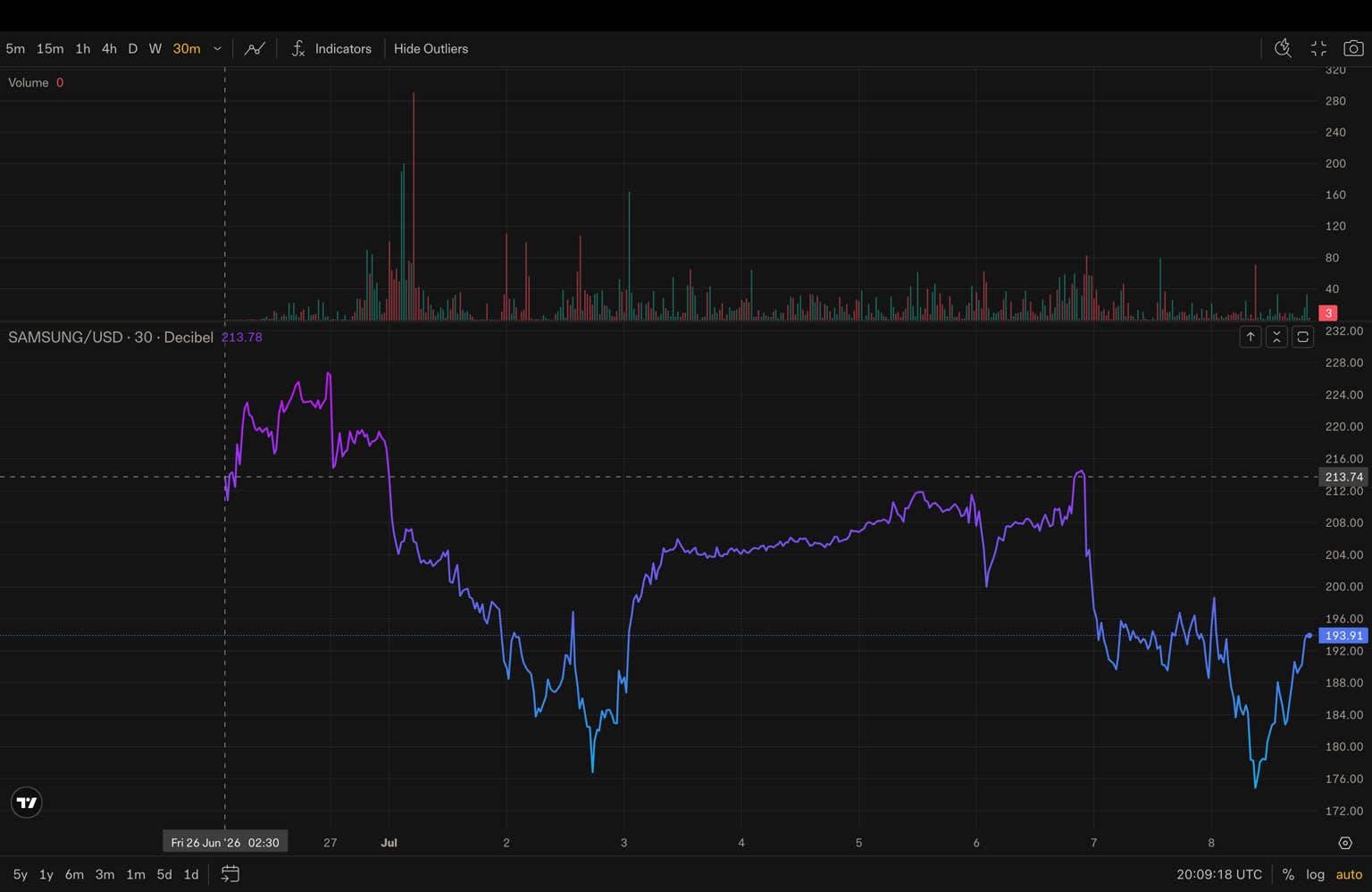
Task: Toggle fullscreen mode for the chart
Action: pyautogui.click(x=1318, y=49)
